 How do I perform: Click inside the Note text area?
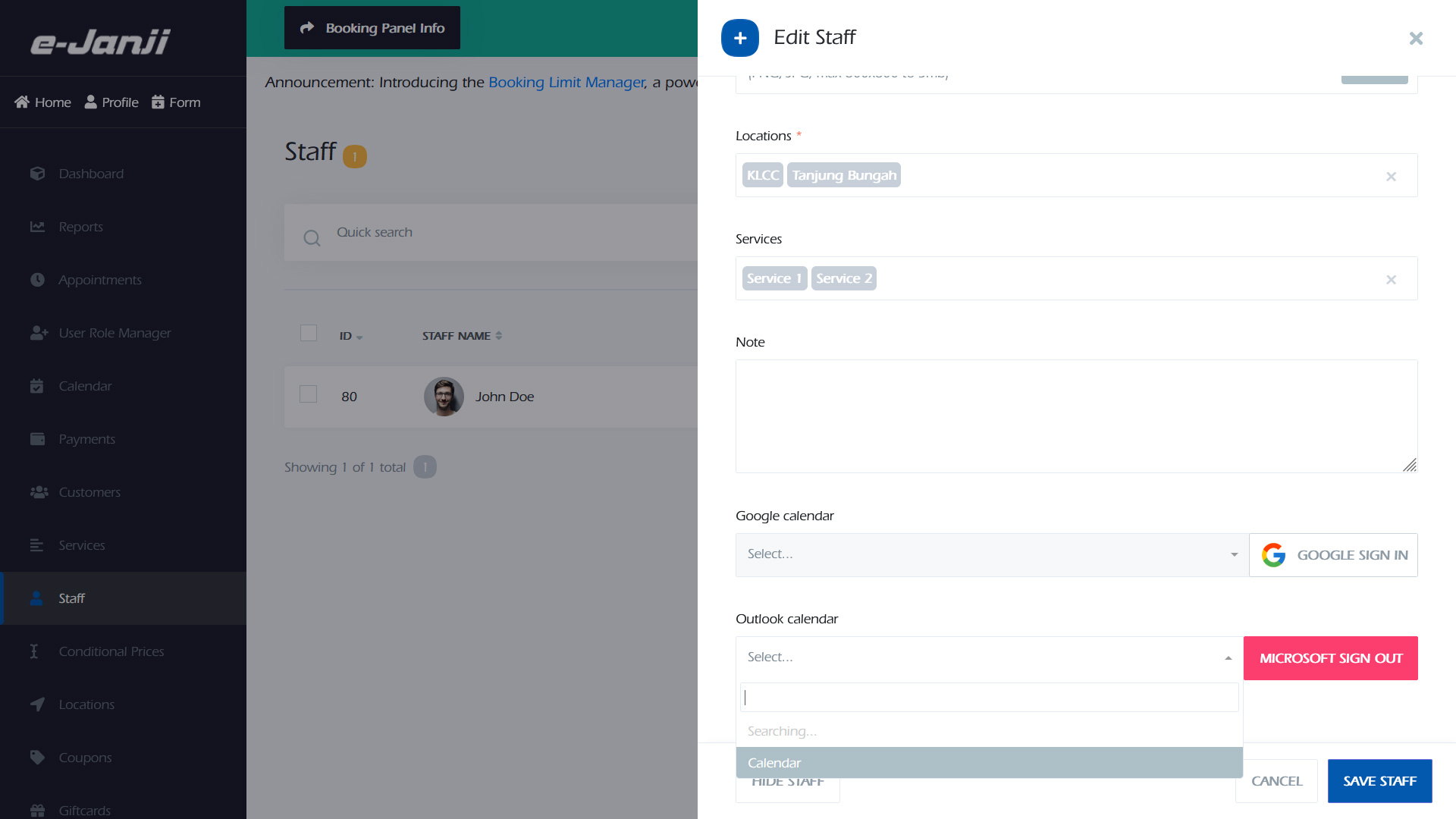coord(1075,416)
